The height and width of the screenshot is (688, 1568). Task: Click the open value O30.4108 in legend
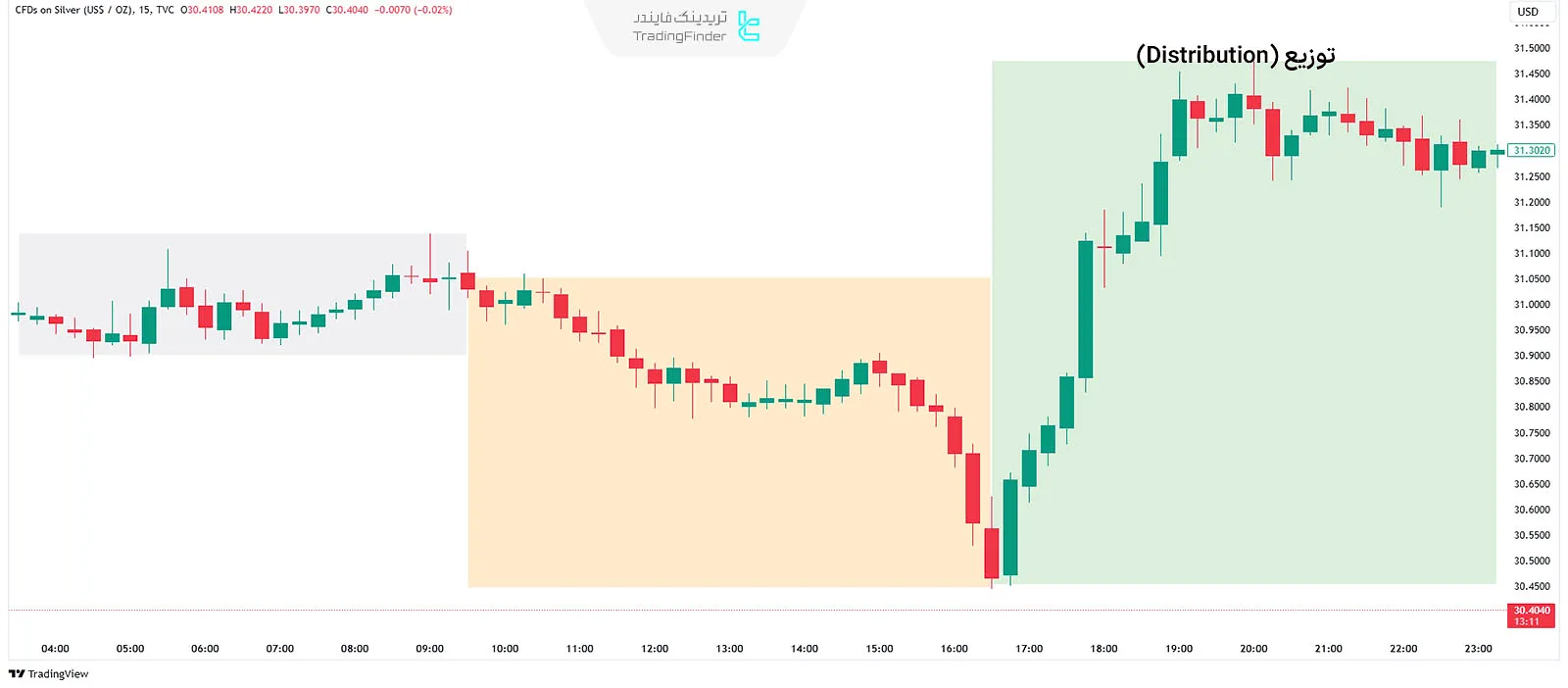click(x=202, y=10)
